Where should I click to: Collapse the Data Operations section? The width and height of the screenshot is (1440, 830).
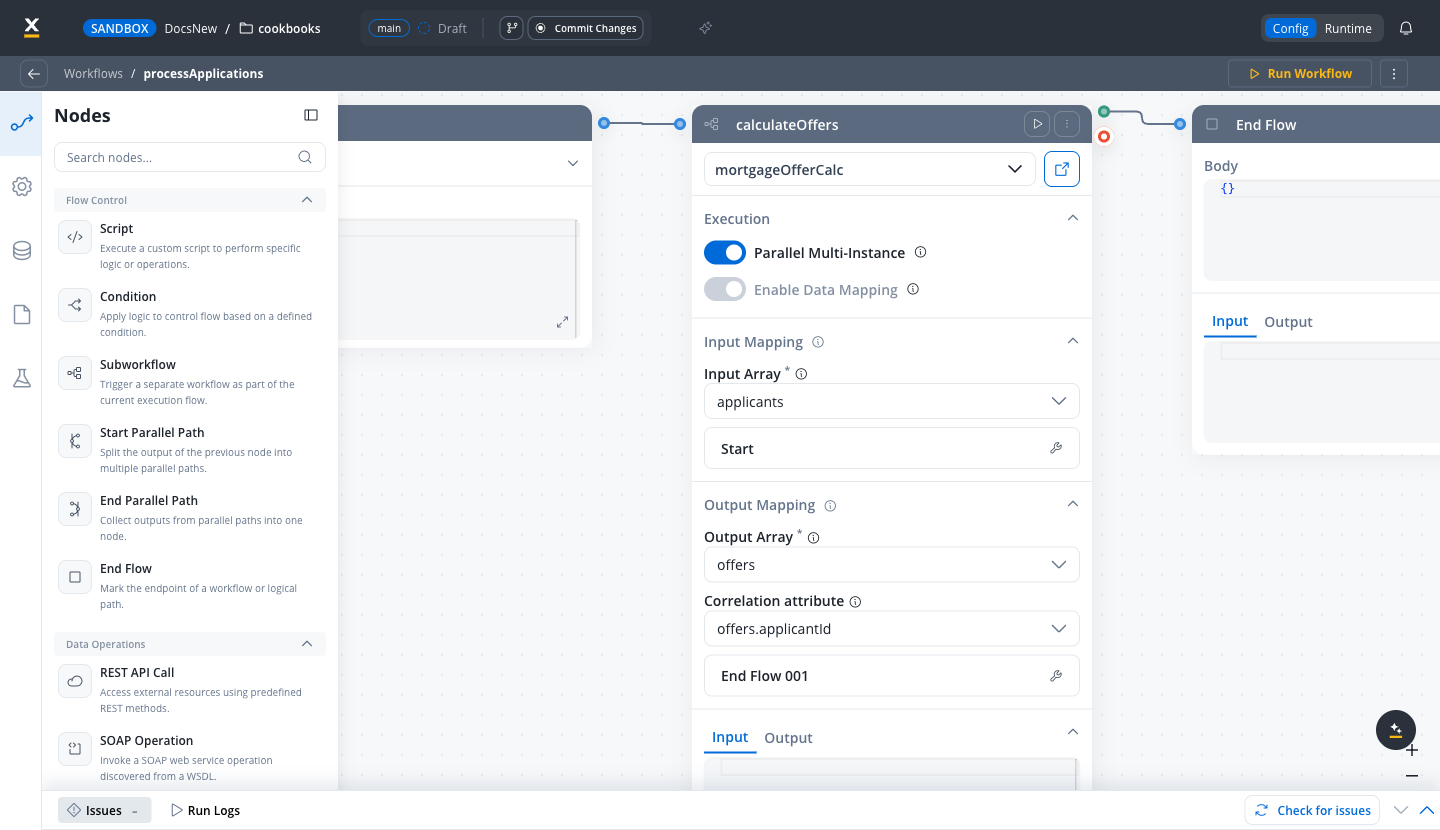click(x=307, y=644)
